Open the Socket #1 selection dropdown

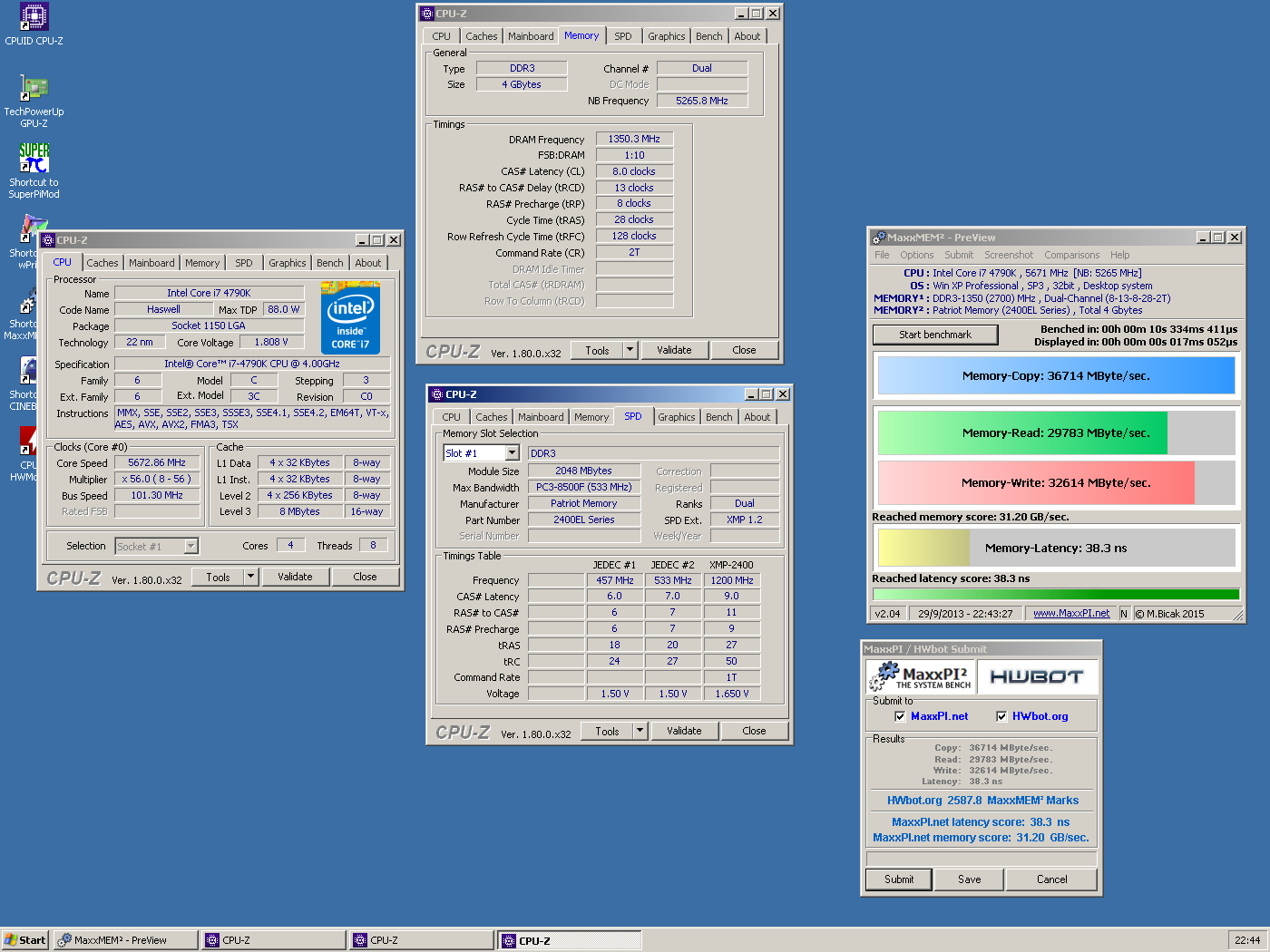(190, 546)
